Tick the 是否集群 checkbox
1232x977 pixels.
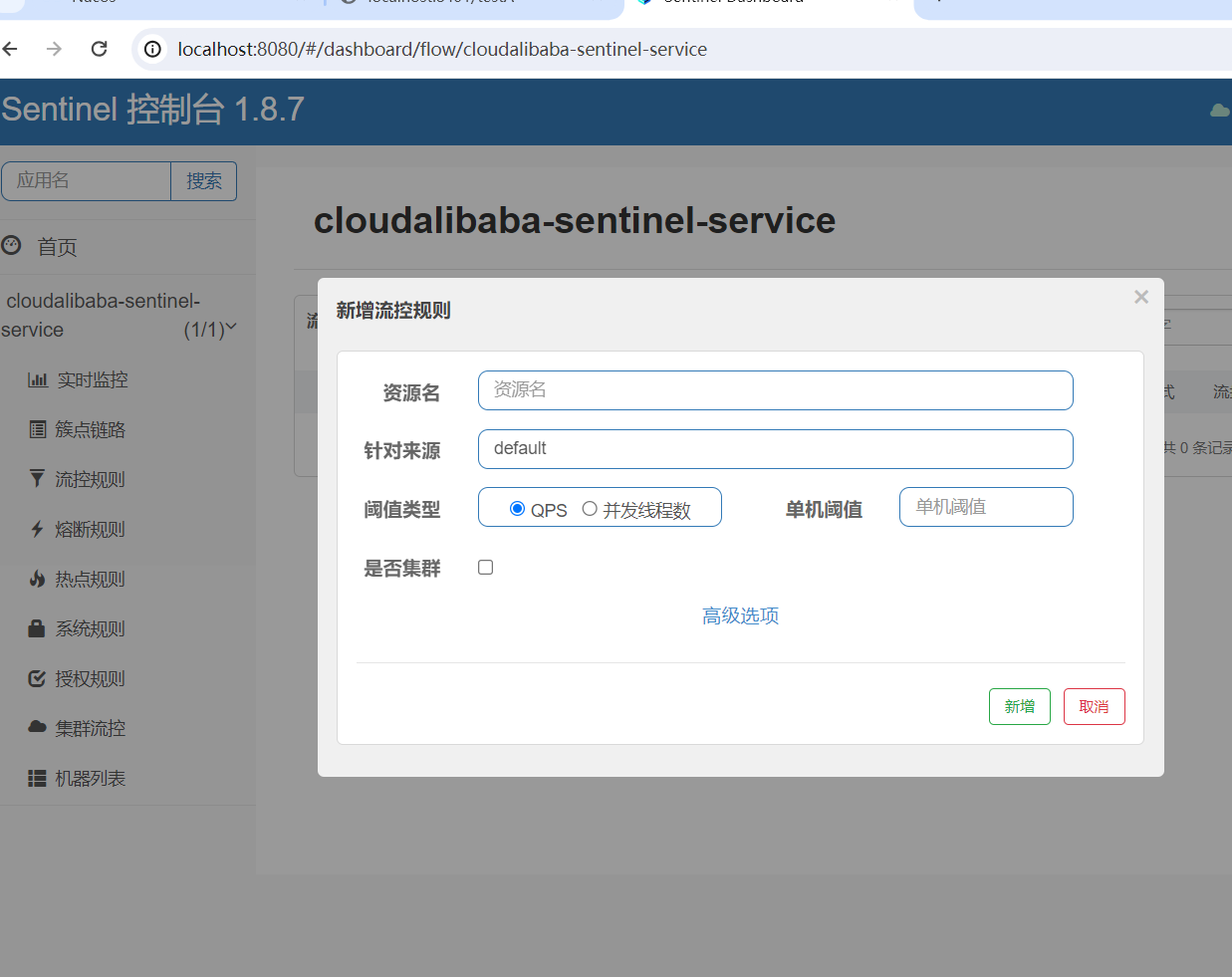pyautogui.click(x=486, y=568)
